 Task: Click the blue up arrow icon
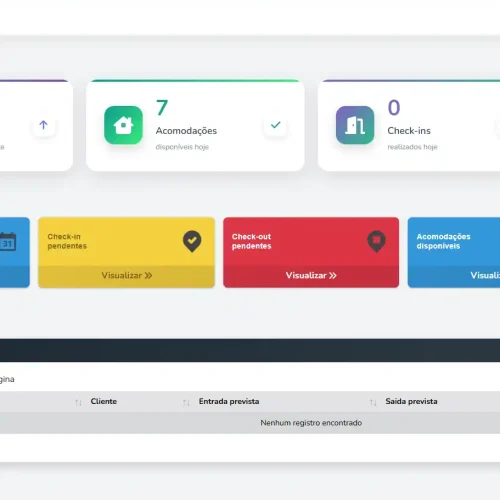pos(43,125)
